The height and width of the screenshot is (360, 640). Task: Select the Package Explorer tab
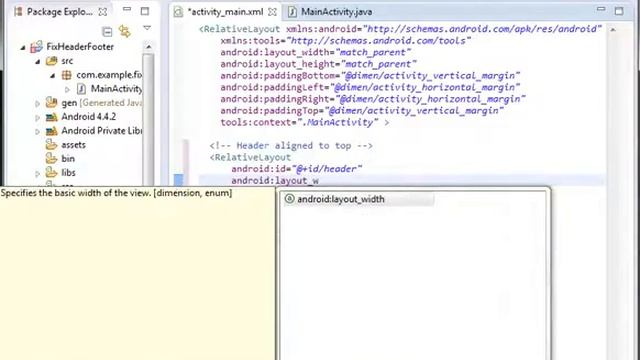point(60,12)
